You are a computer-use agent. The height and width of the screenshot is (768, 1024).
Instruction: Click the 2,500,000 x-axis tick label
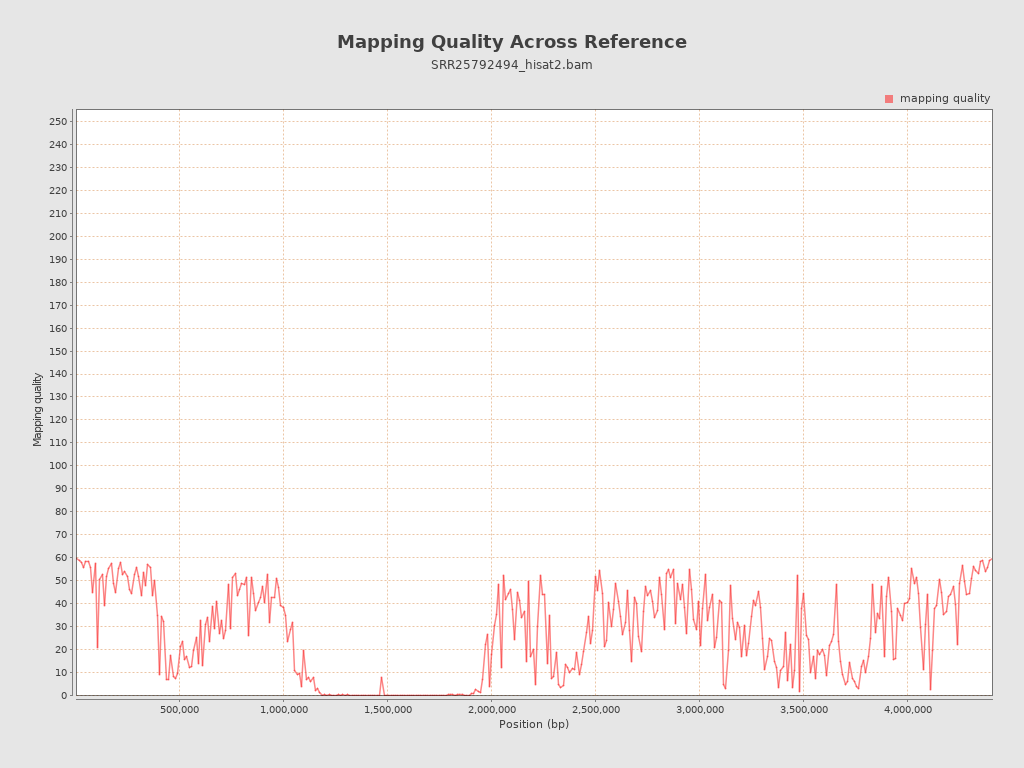point(596,710)
